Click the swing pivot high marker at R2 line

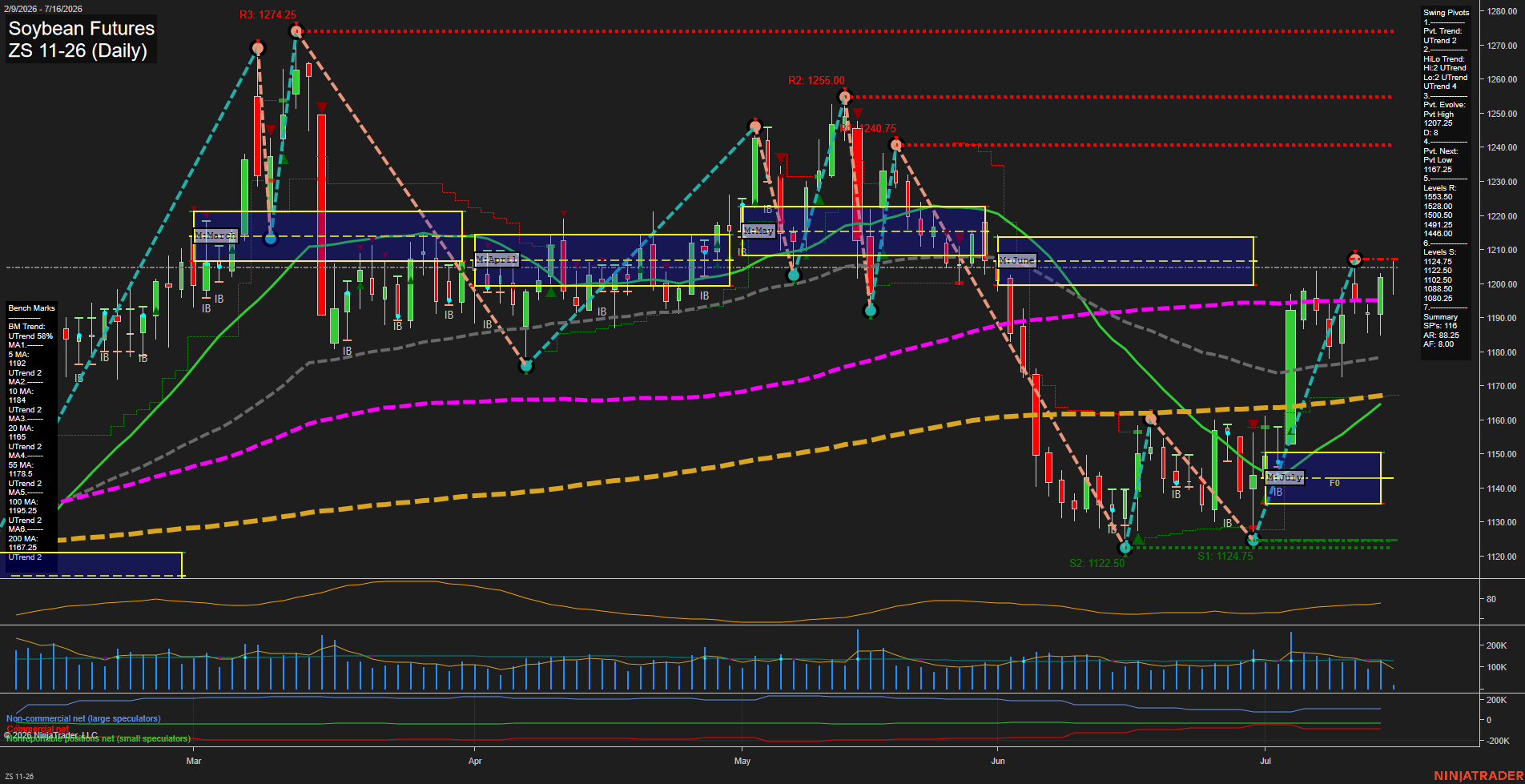click(x=844, y=98)
